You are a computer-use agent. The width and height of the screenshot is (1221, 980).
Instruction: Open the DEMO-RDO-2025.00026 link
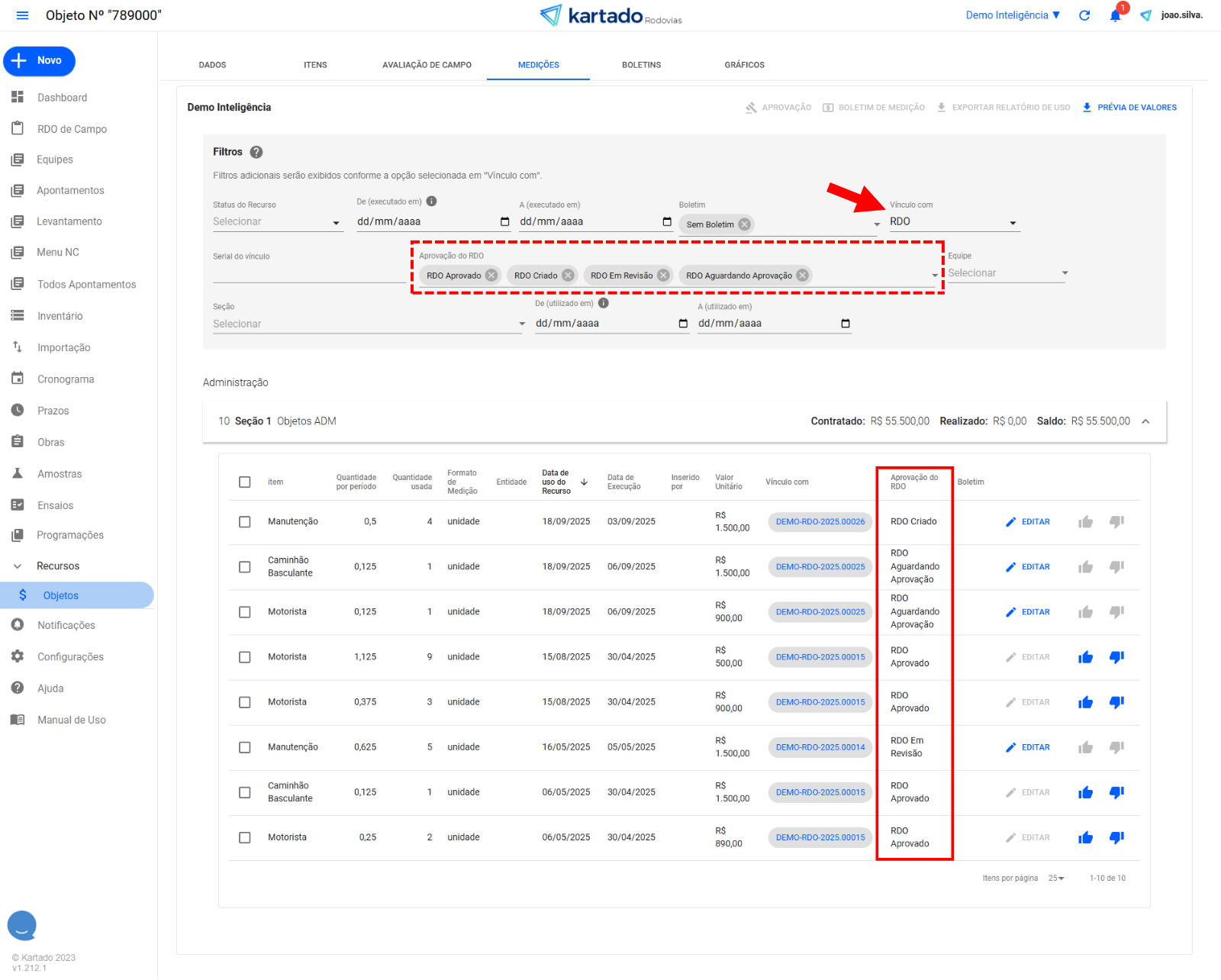click(x=820, y=522)
